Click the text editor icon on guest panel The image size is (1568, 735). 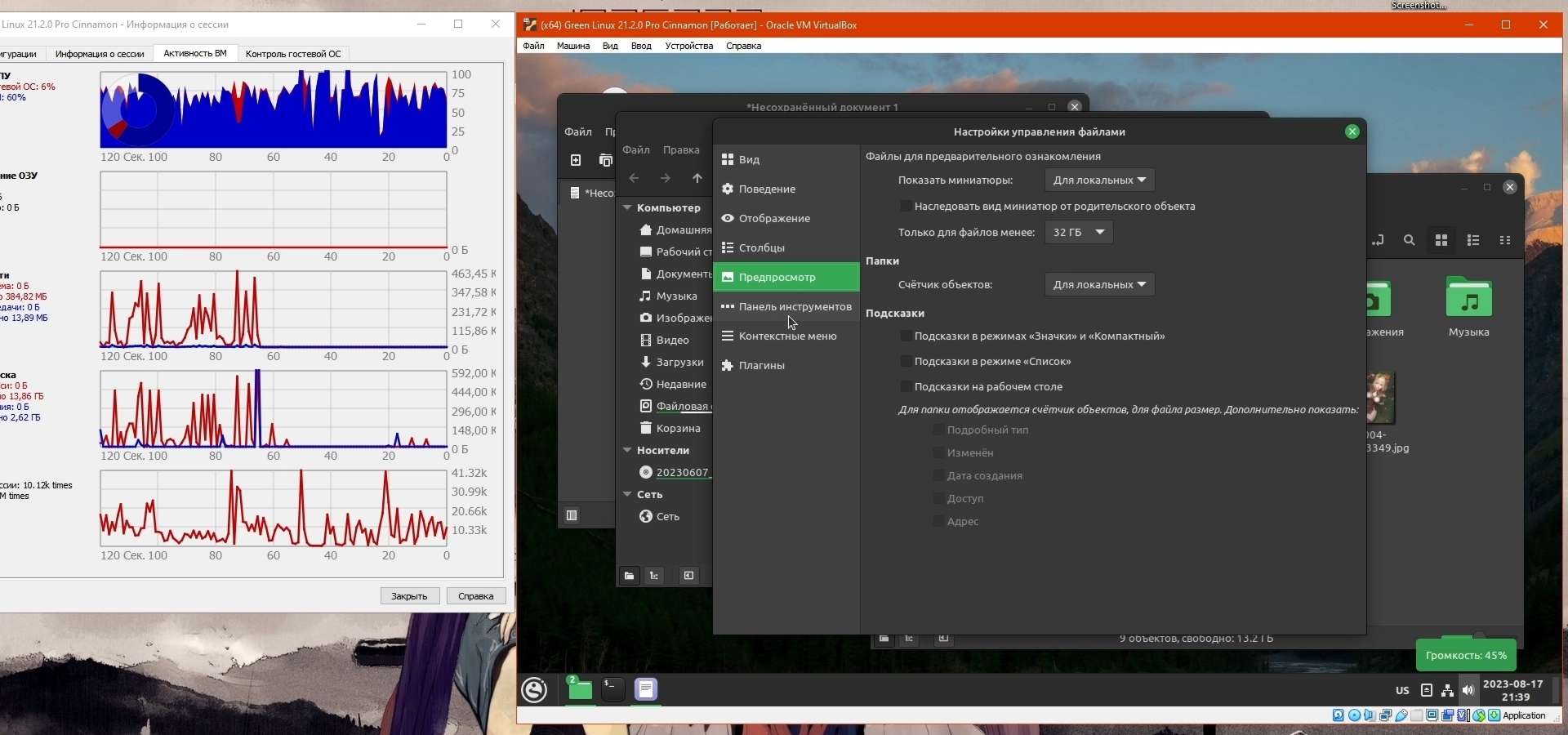tap(646, 690)
